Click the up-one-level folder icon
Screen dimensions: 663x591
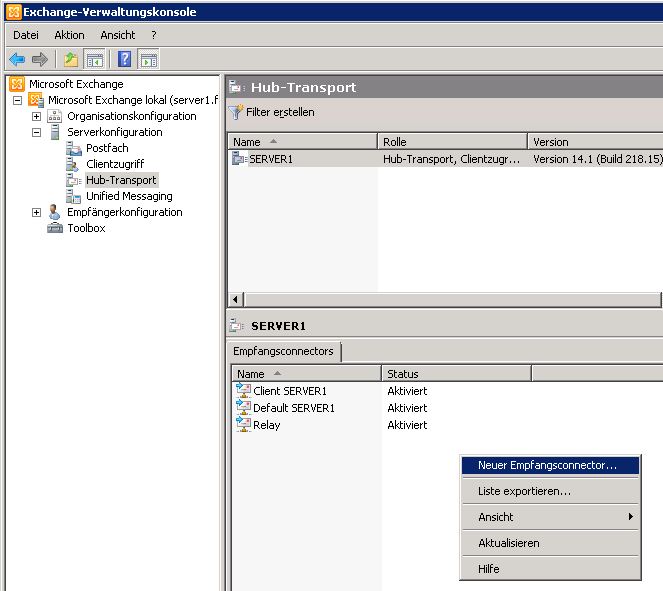tap(71, 59)
